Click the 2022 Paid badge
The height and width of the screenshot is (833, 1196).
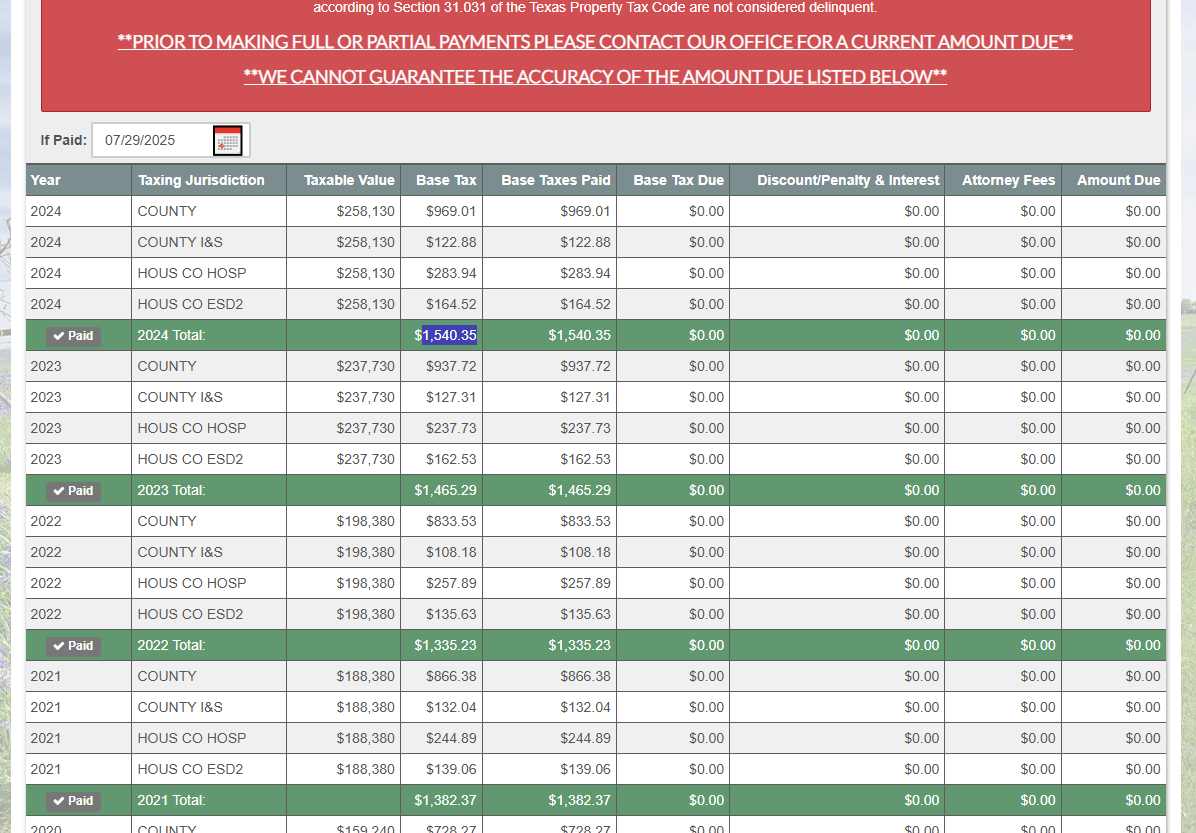[x=73, y=646]
